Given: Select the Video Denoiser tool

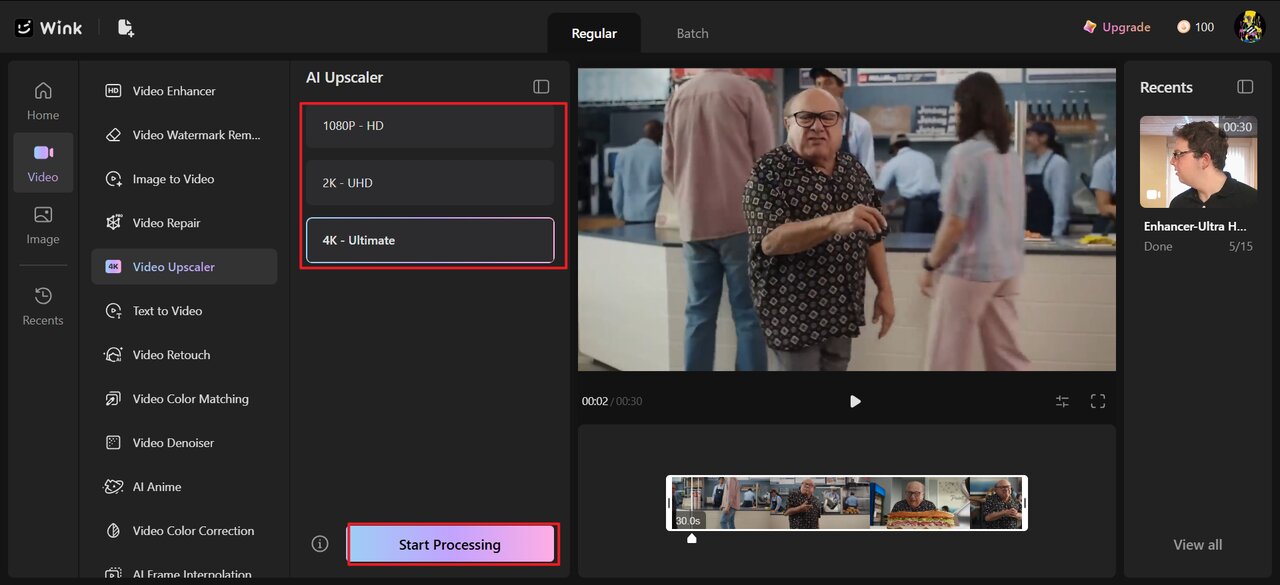Looking at the screenshot, I should pos(184,443).
